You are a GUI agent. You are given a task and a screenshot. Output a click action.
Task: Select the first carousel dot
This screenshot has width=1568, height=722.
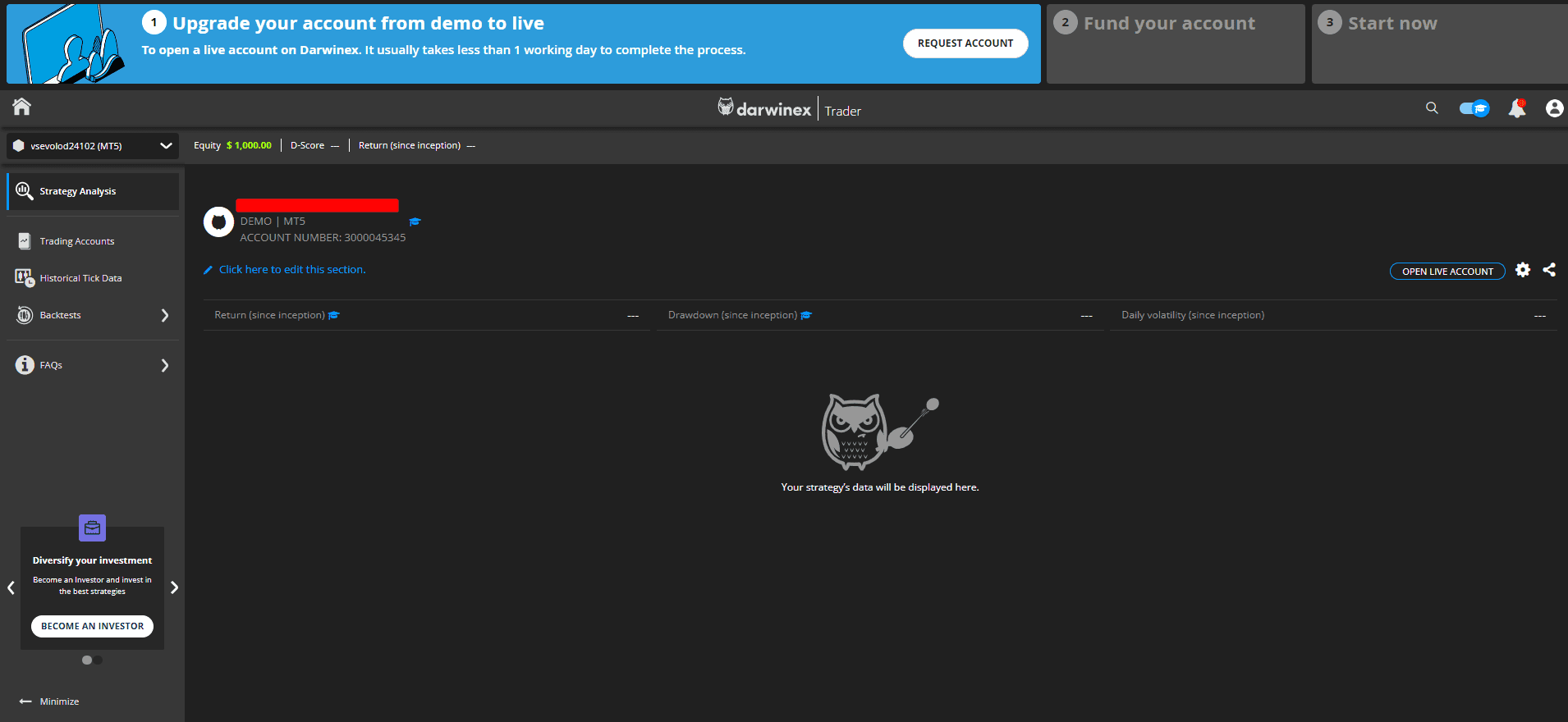(87, 660)
